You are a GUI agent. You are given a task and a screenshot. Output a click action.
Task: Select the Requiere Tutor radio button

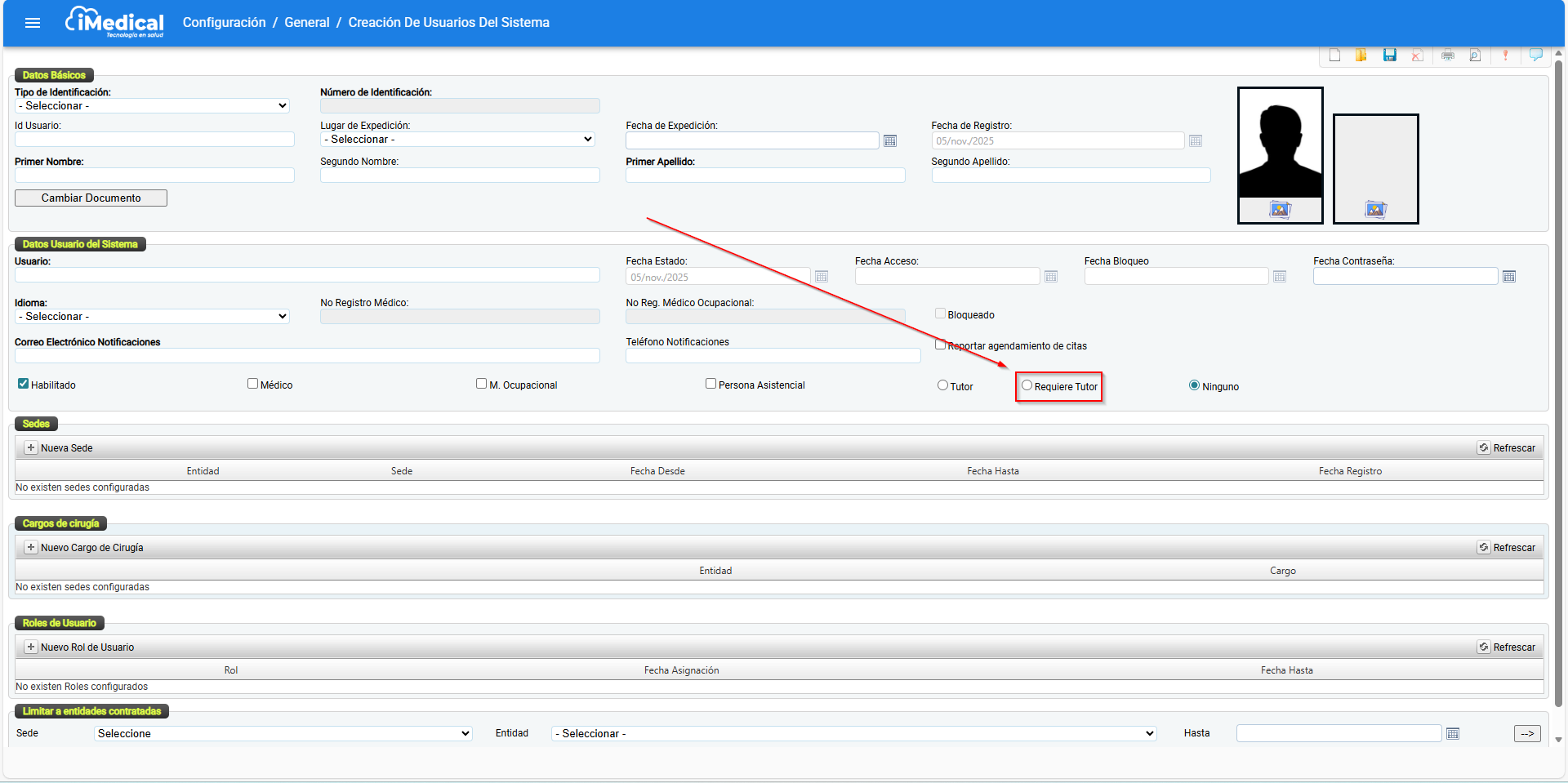tap(1027, 385)
